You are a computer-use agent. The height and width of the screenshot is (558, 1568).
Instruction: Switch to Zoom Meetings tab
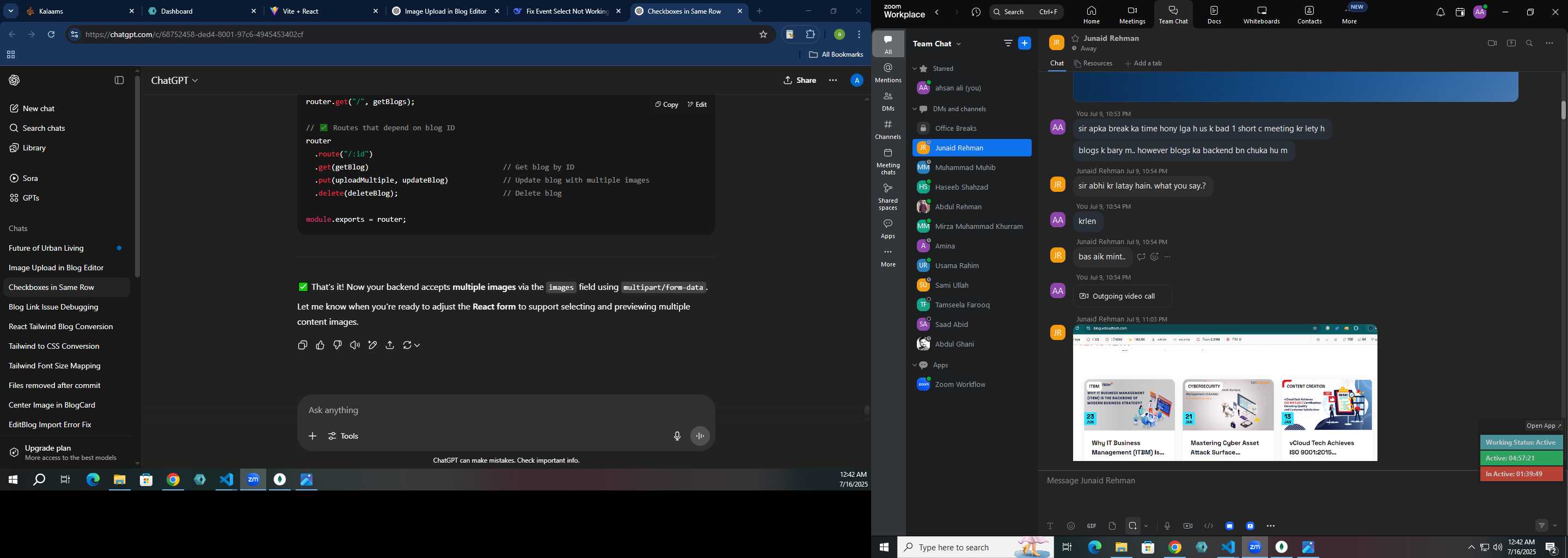[x=1131, y=15]
